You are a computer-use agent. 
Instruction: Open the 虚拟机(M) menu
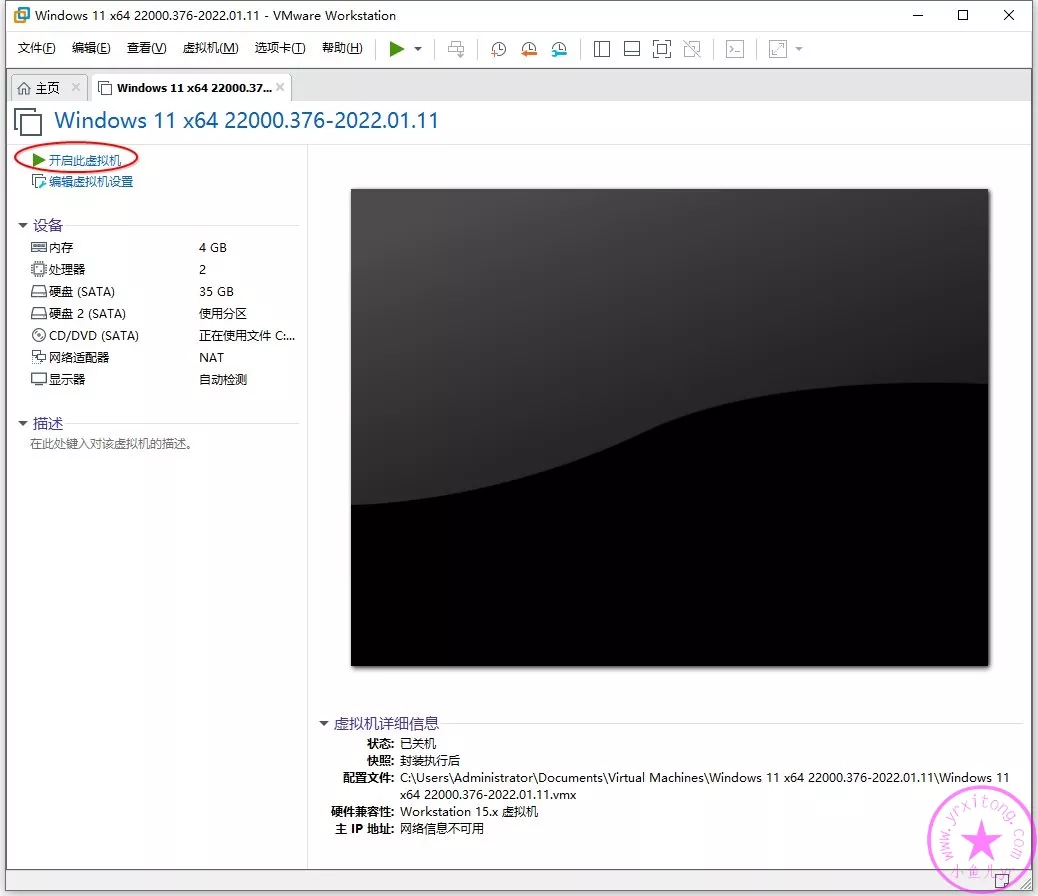point(210,48)
